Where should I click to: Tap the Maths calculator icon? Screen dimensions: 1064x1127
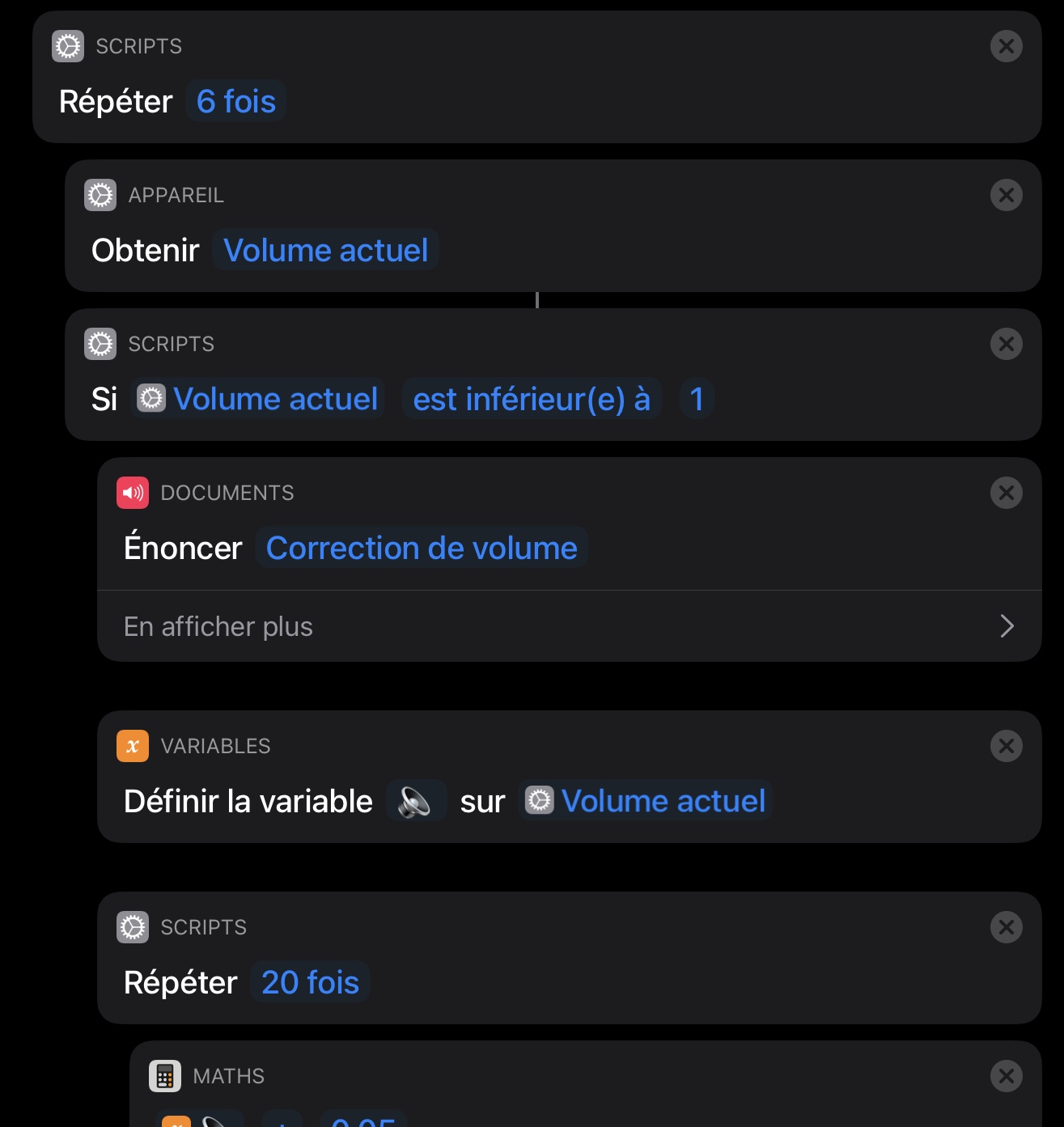[165, 1076]
